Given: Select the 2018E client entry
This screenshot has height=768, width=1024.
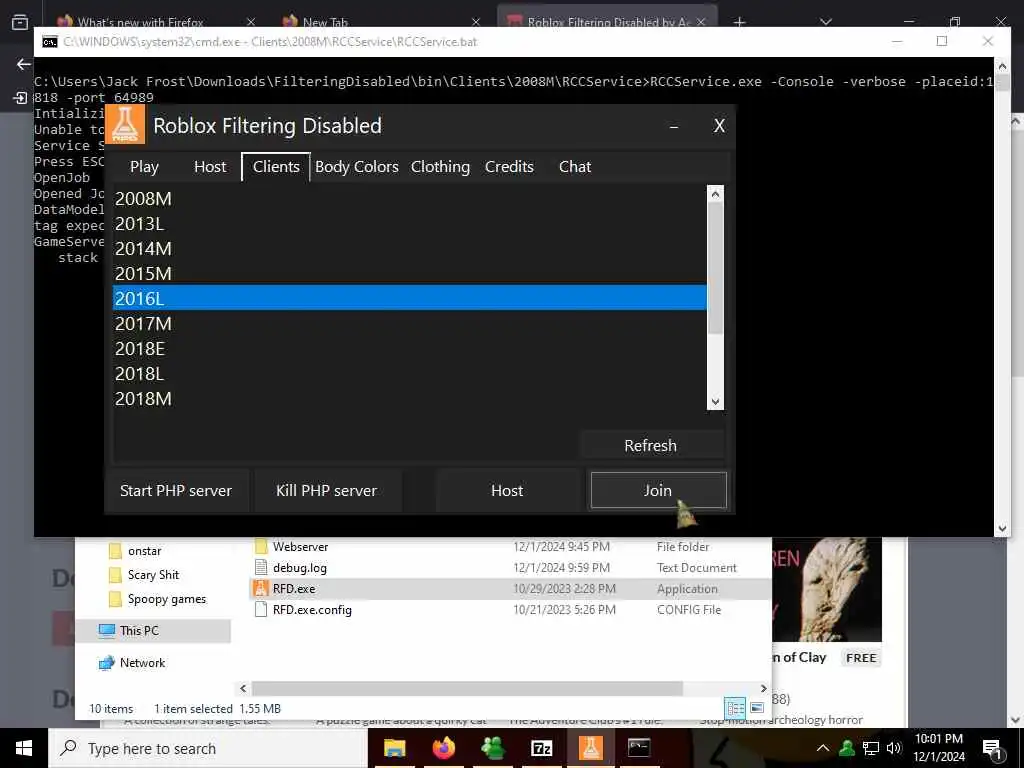Looking at the screenshot, I should tap(409, 348).
